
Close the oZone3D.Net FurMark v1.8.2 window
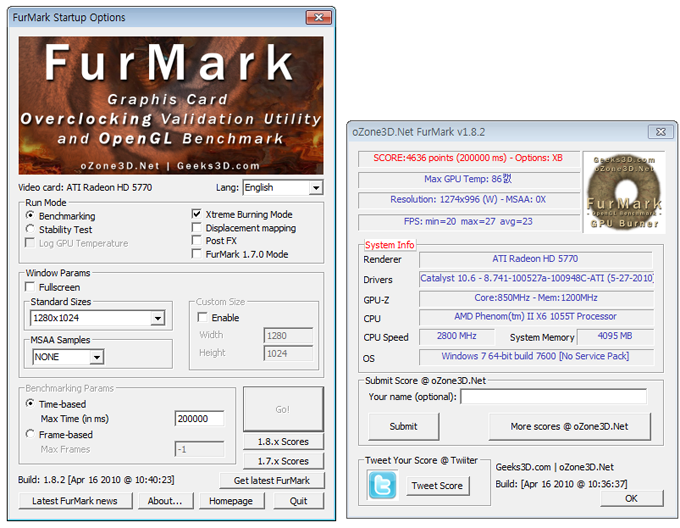pos(660,132)
